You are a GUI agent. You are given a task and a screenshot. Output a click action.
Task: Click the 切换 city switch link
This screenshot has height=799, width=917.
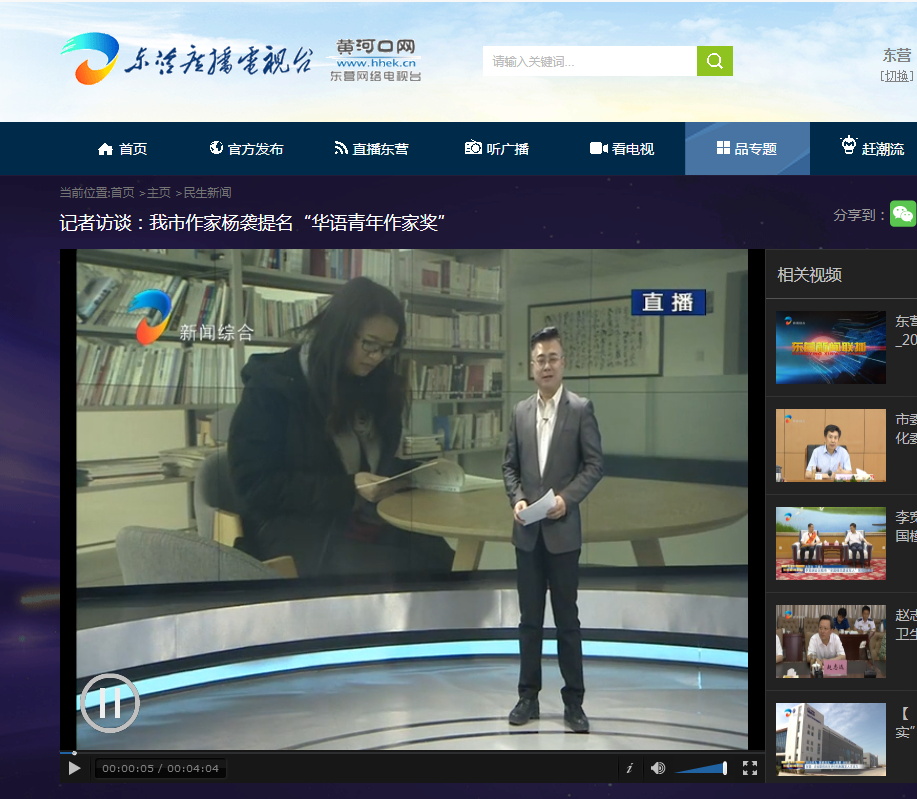(x=897, y=76)
